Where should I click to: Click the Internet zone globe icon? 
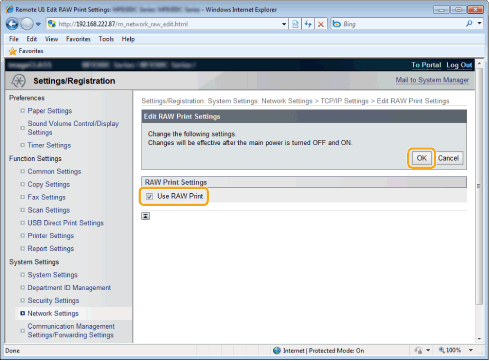(x=277, y=351)
